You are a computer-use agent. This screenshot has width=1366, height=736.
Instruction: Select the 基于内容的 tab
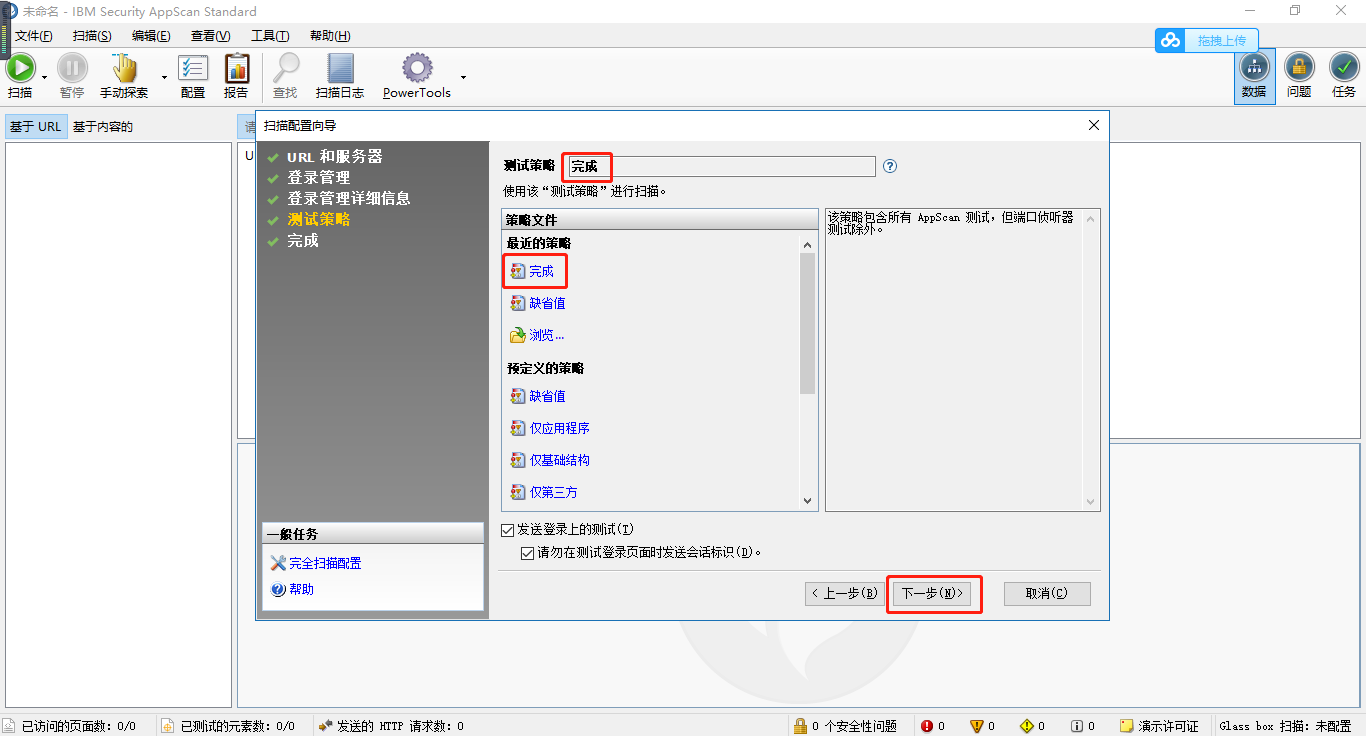tap(103, 127)
